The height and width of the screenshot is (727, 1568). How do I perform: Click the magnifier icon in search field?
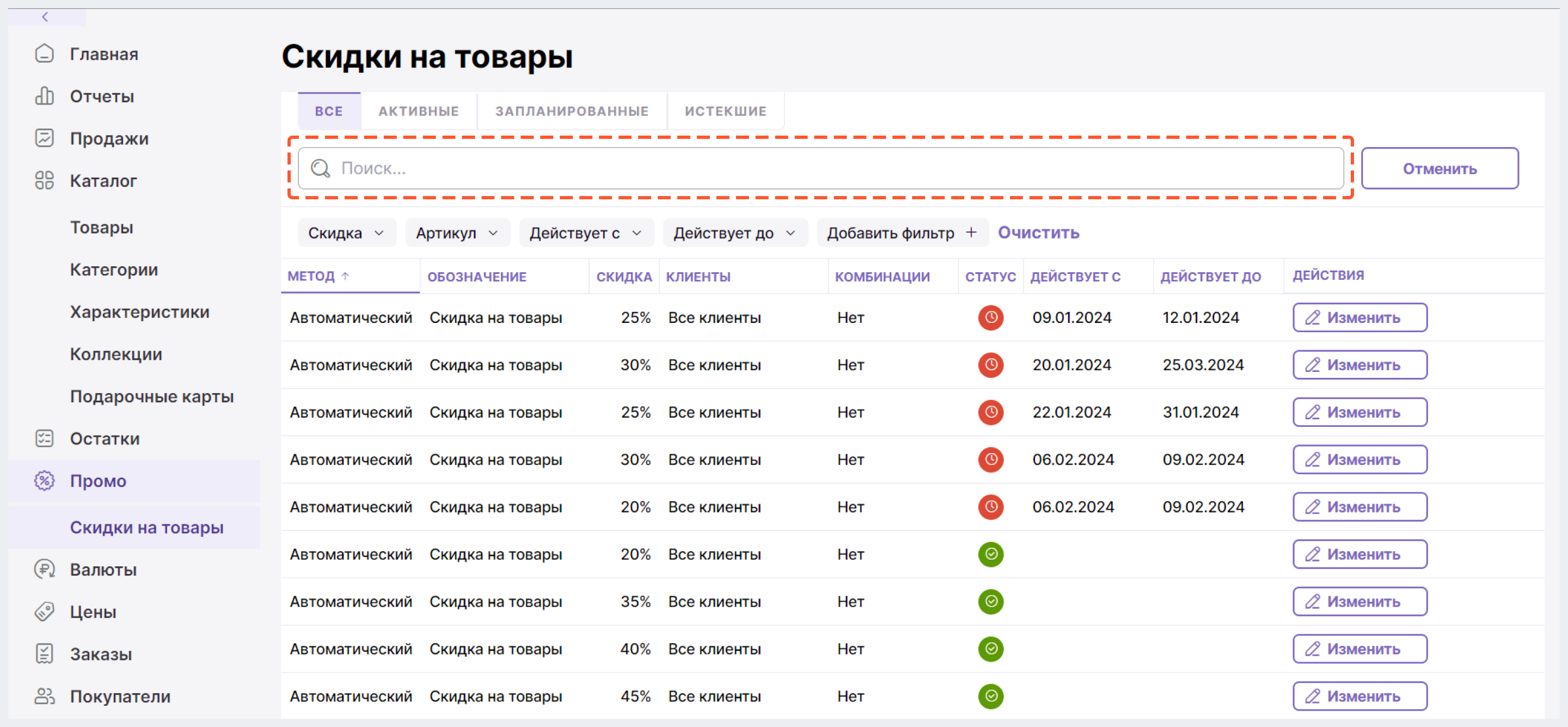click(x=321, y=168)
